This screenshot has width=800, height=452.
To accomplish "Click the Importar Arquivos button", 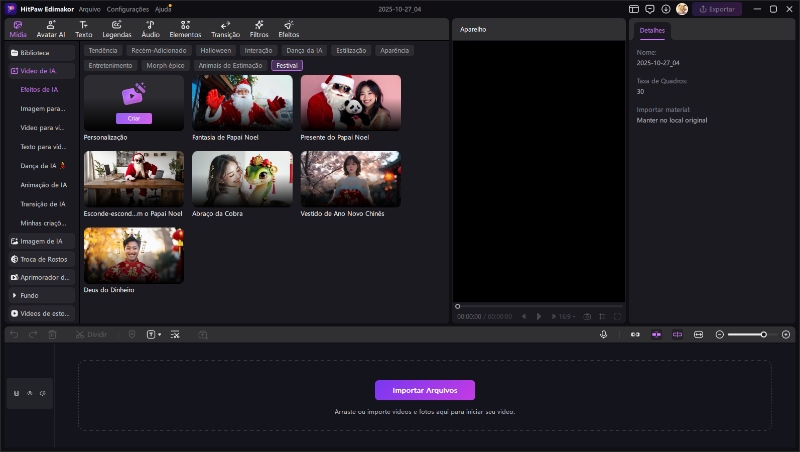I will pos(424,390).
